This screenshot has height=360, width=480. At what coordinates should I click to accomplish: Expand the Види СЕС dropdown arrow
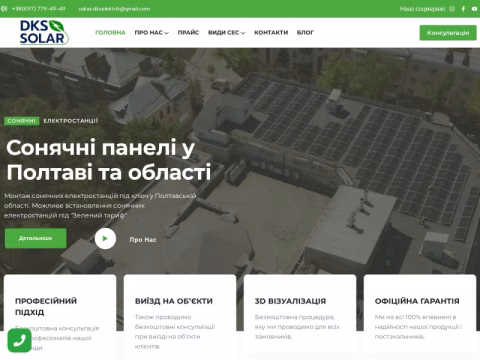pos(243,33)
